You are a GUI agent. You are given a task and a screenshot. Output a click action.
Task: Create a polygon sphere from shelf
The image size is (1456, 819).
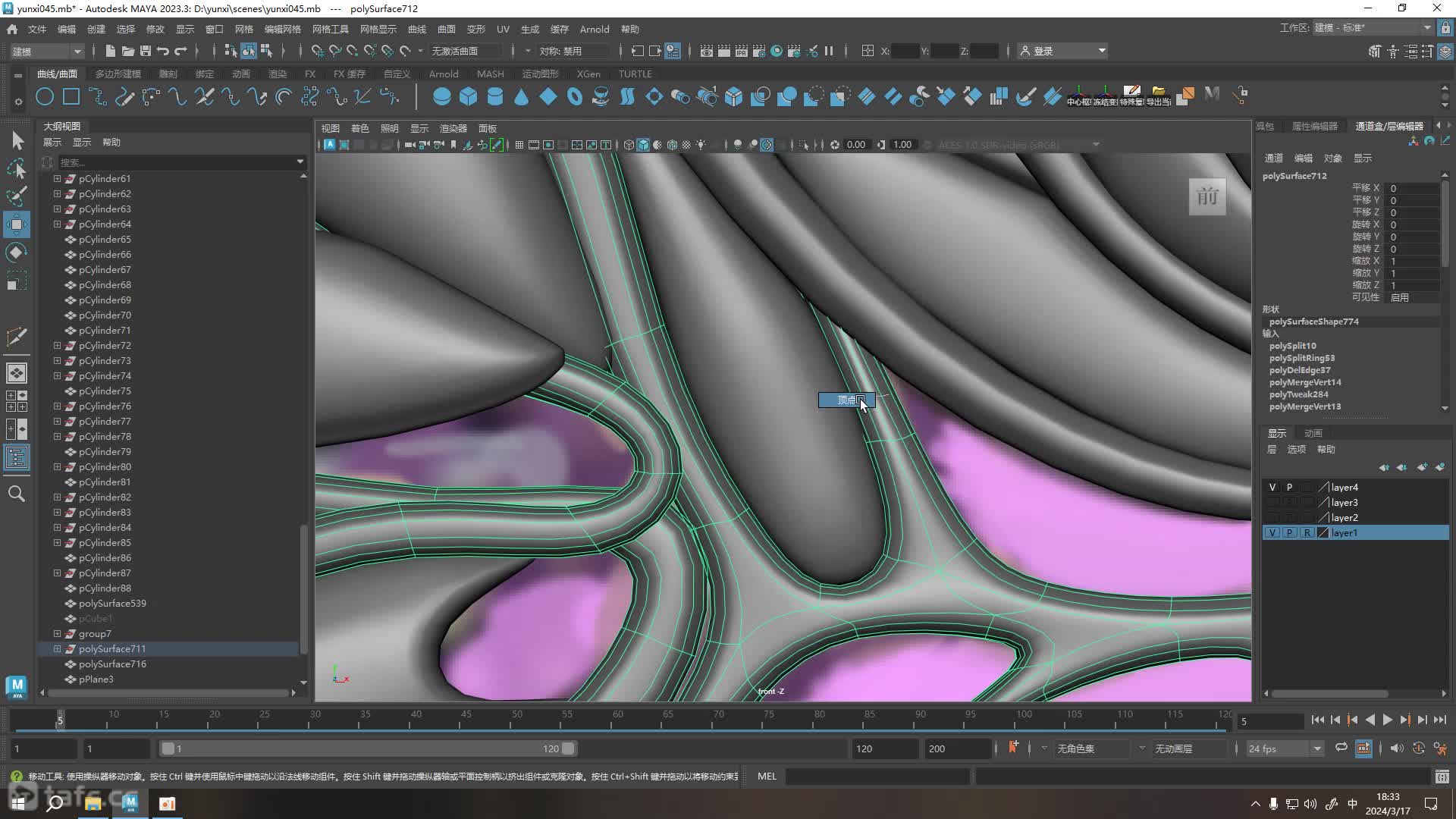pyautogui.click(x=441, y=96)
